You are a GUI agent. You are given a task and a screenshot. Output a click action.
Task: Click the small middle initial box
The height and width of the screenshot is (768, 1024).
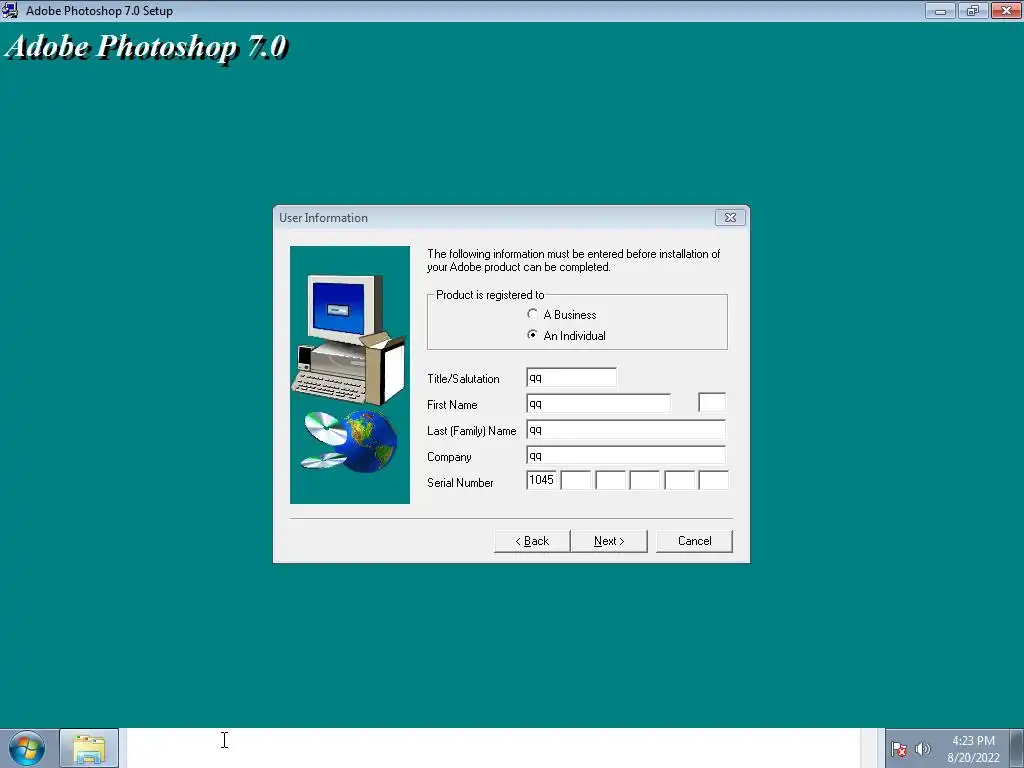click(712, 402)
